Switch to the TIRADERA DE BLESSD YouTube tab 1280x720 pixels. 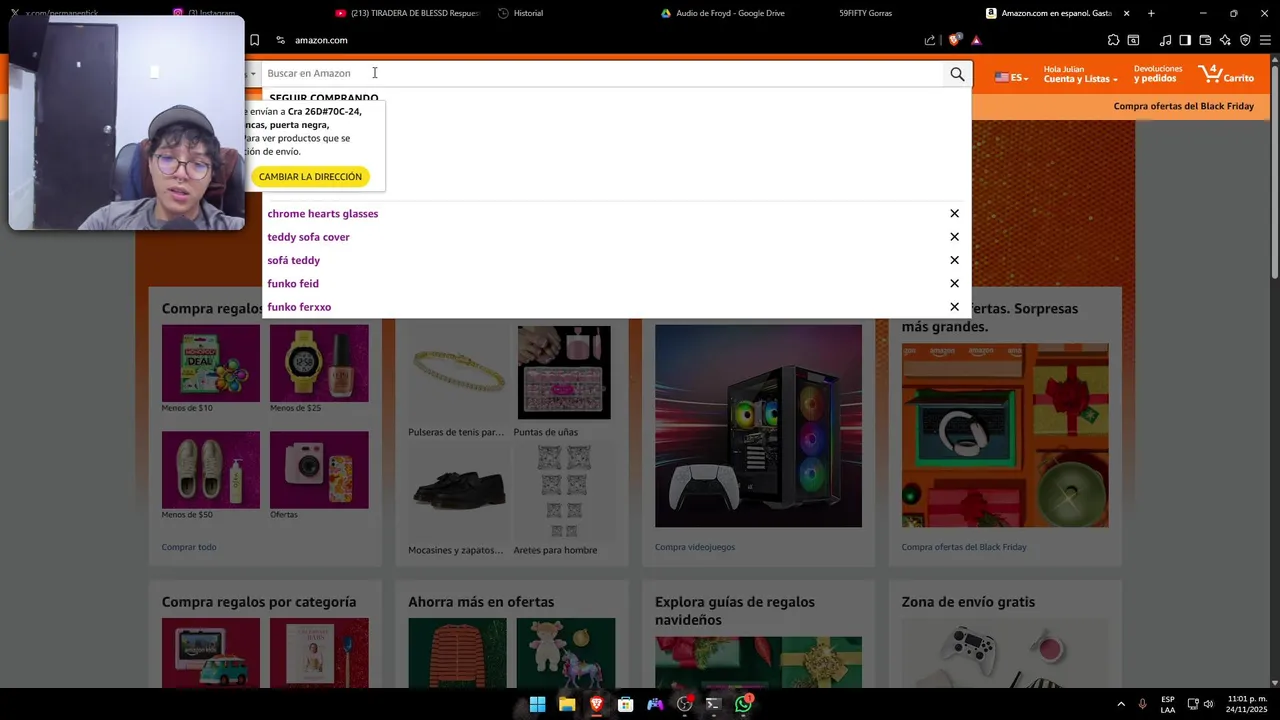coord(408,13)
